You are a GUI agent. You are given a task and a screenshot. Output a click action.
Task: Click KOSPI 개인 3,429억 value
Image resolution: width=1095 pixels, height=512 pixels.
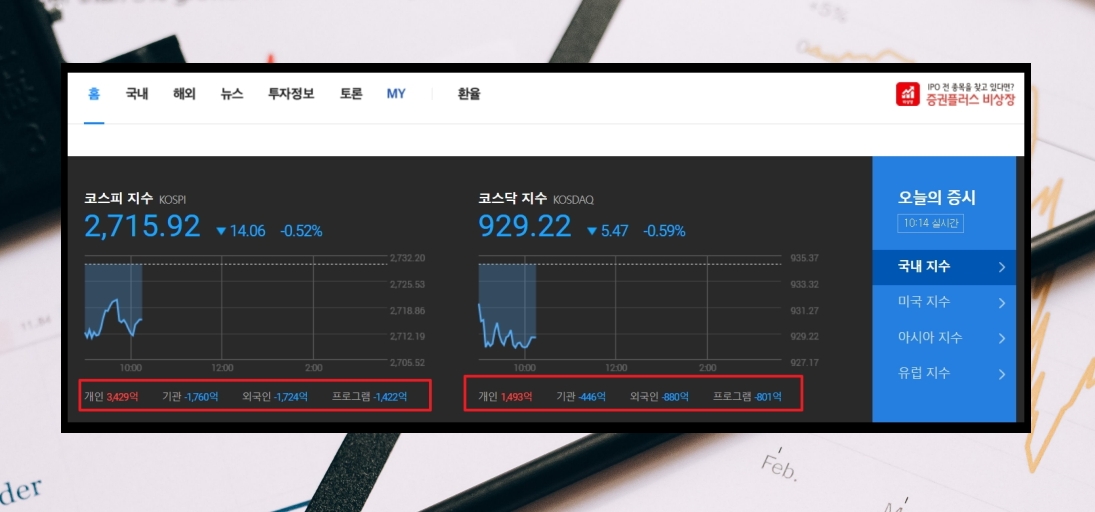122,397
